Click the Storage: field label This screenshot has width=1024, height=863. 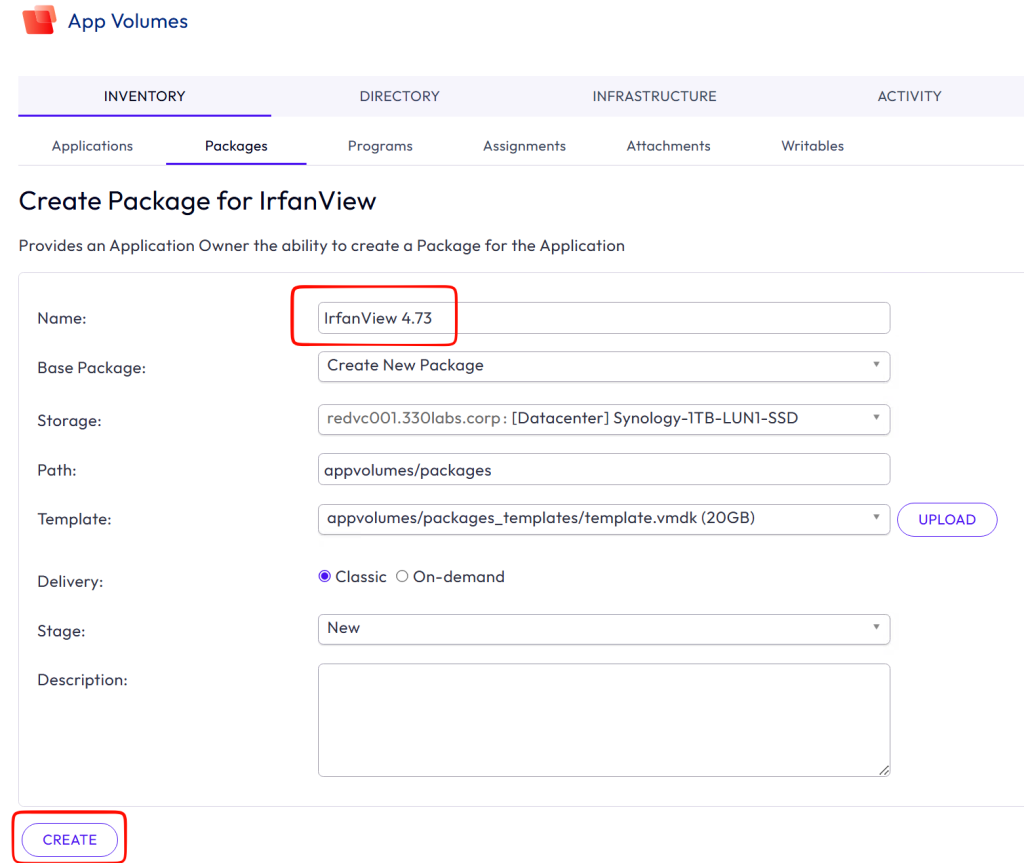pos(69,421)
